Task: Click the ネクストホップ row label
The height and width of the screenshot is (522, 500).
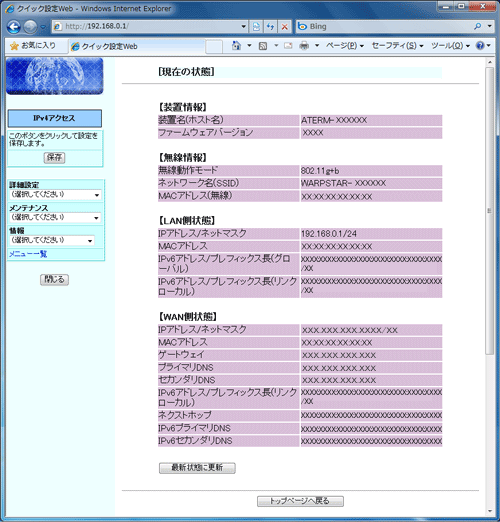Action: 185,415
